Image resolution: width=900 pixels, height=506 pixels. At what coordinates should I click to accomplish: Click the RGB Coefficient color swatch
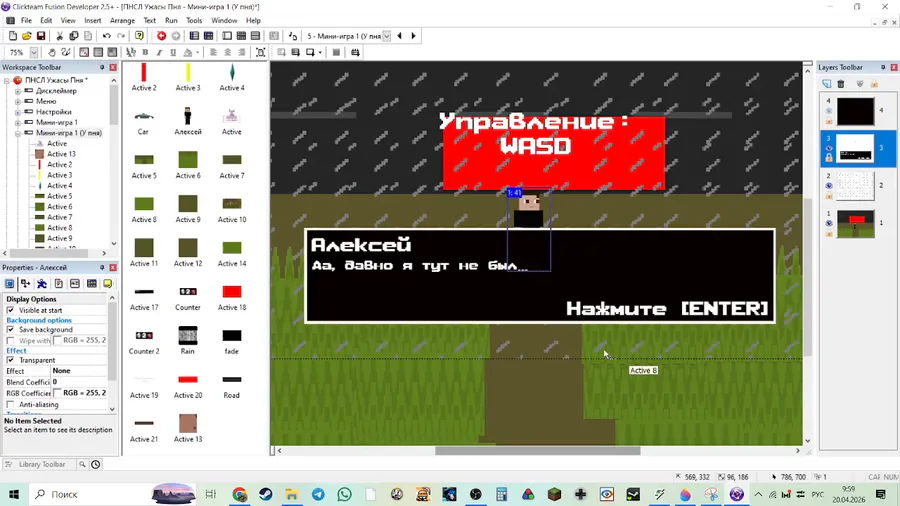(57, 393)
